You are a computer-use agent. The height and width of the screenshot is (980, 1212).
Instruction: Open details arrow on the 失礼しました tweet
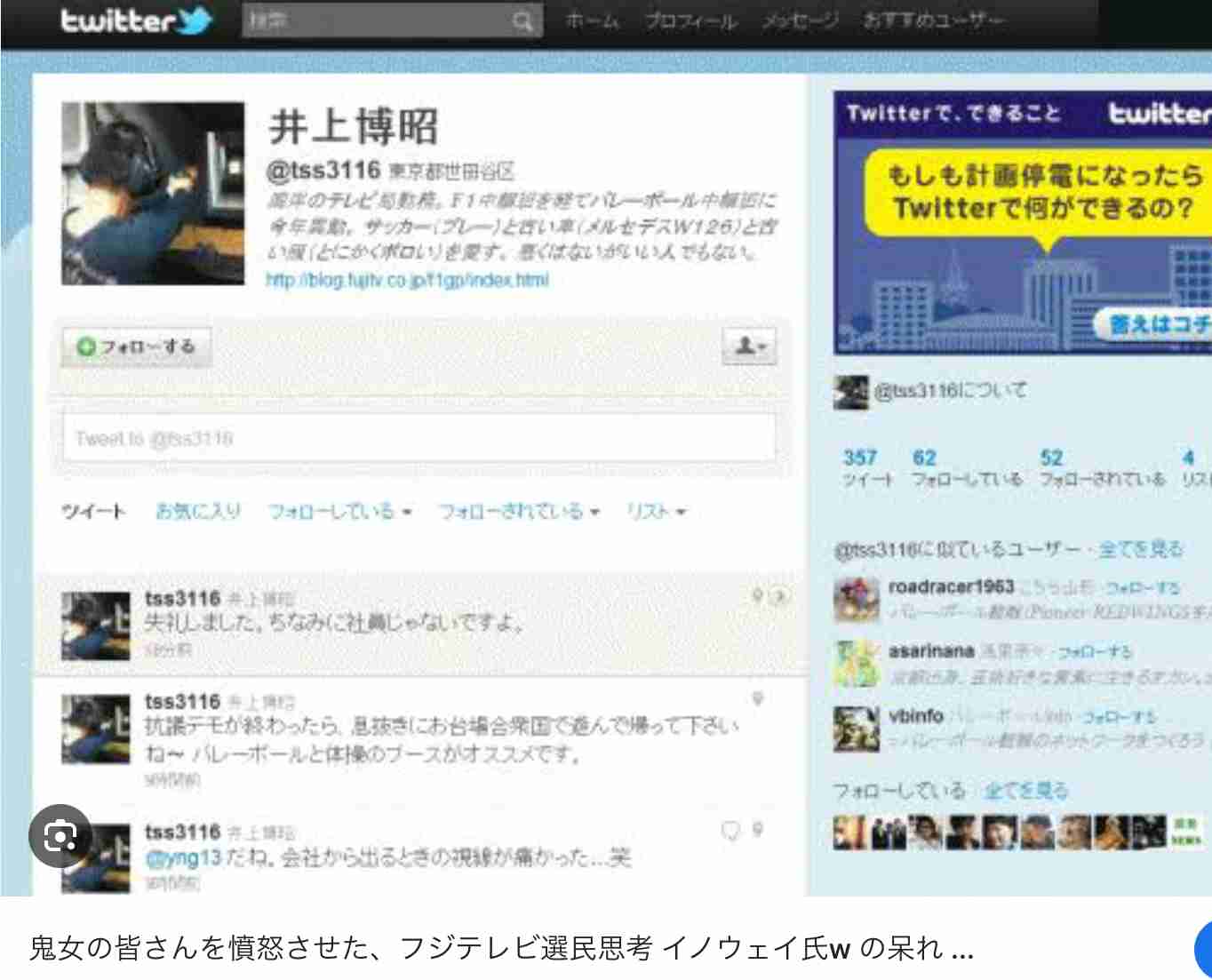(779, 595)
